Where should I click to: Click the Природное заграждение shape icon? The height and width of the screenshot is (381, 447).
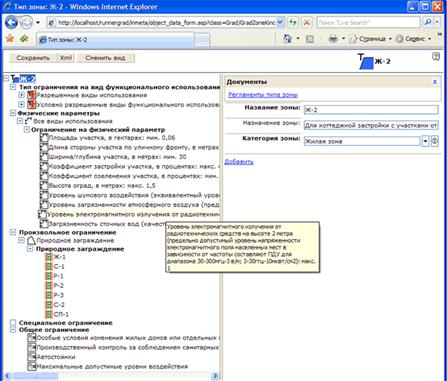(31, 240)
